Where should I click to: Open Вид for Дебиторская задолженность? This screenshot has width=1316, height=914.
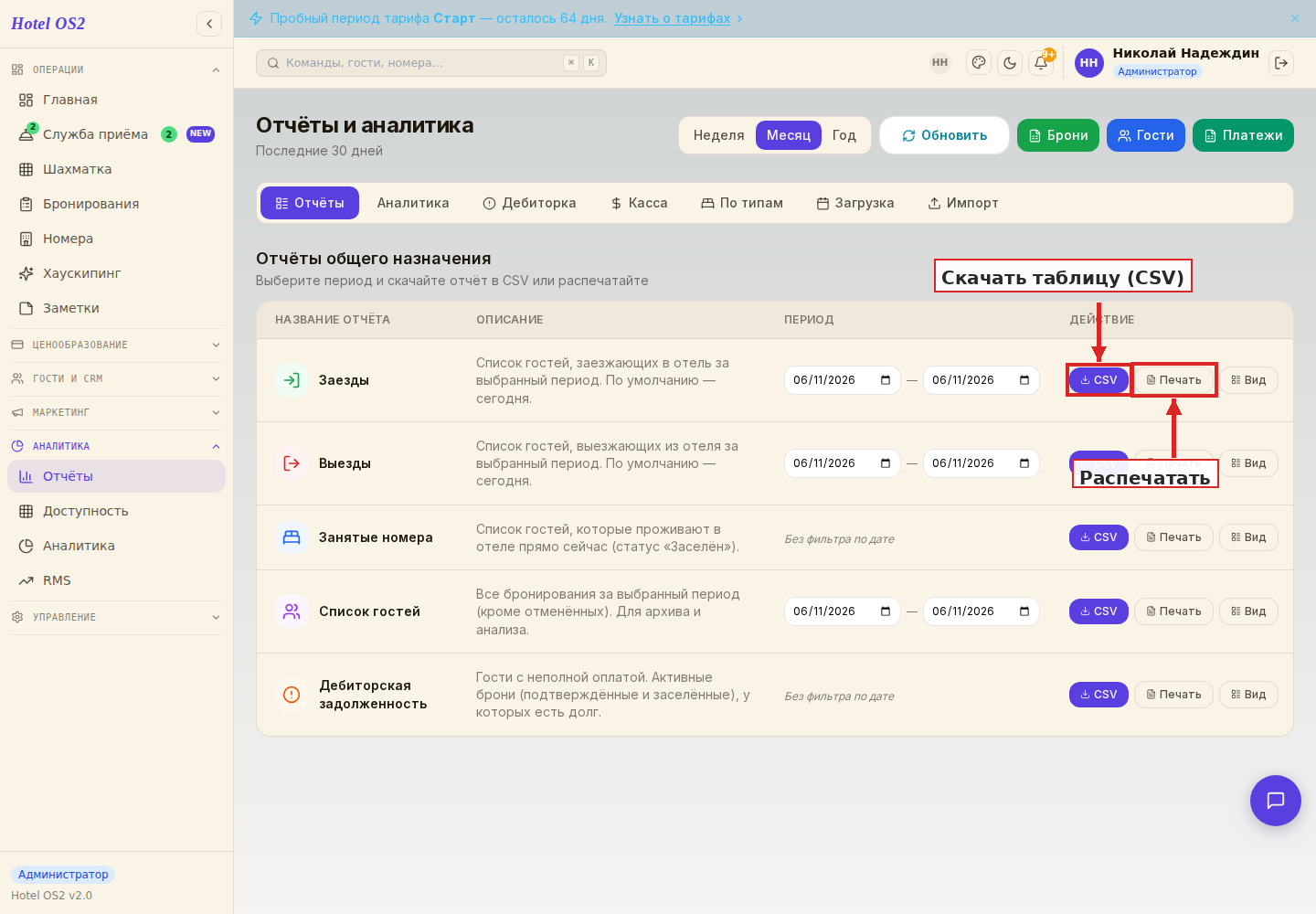pyautogui.click(x=1248, y=695)
